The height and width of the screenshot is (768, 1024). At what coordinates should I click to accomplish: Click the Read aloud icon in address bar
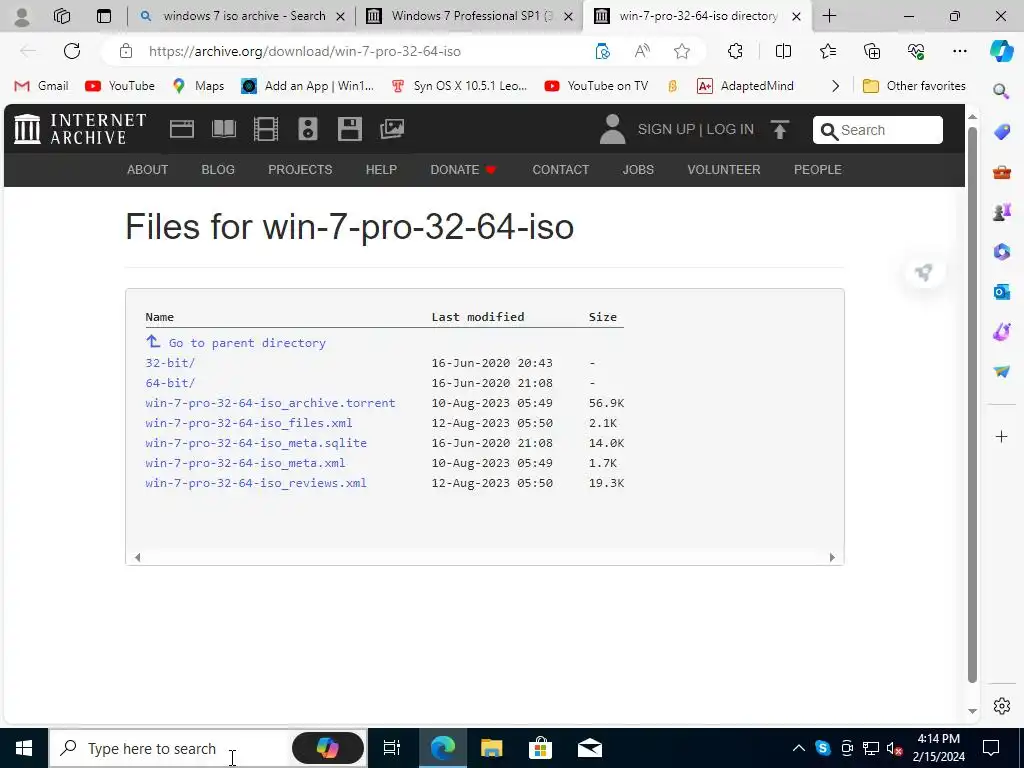[642, 51]
